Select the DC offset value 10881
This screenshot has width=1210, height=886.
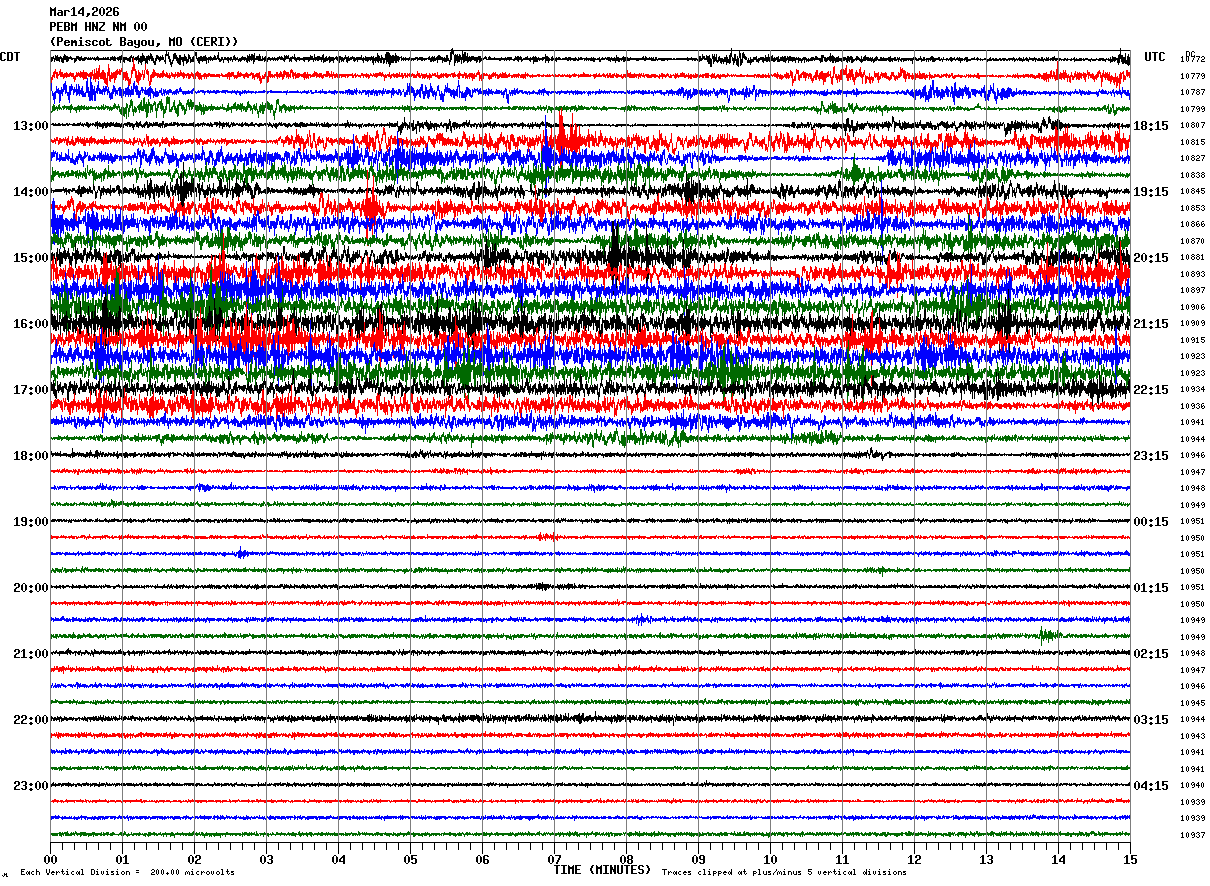tap(1192, 257)
